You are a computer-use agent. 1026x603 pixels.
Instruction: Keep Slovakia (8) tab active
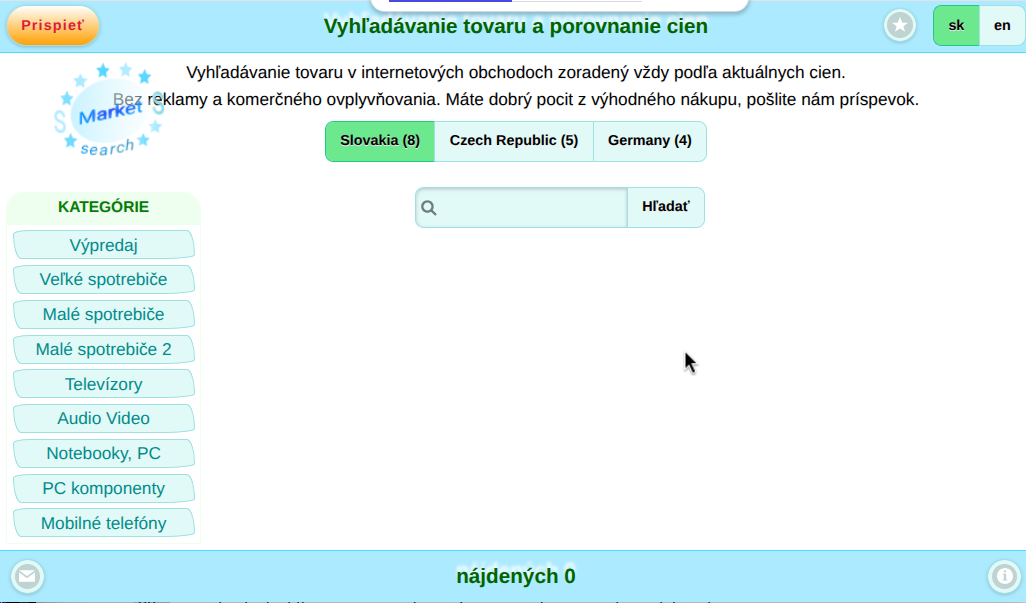coord(378,141)
